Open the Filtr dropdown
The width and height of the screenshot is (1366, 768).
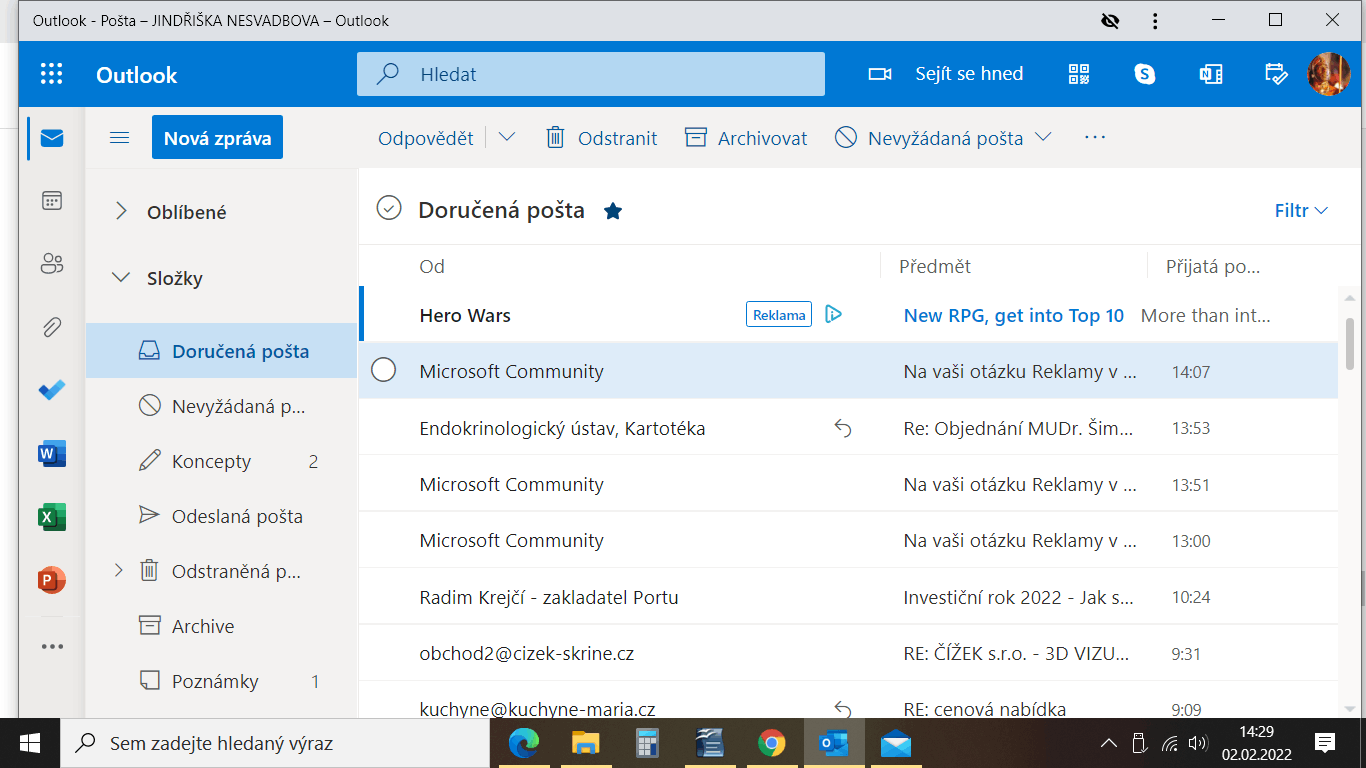(x=1301, y=210)
